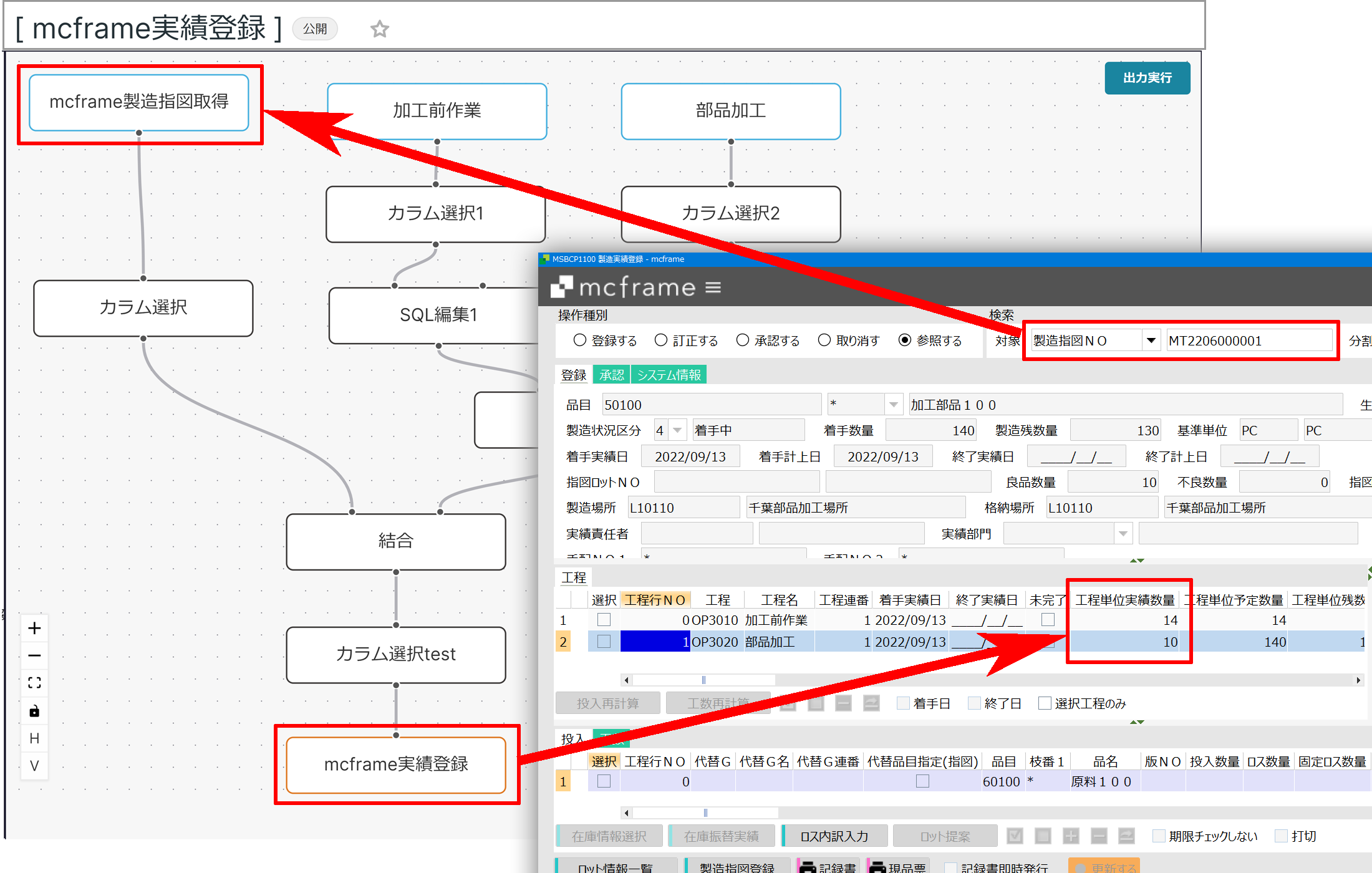Switch to the システム情報 tab
Screen dimensions: 1372x873
point(669,375)
